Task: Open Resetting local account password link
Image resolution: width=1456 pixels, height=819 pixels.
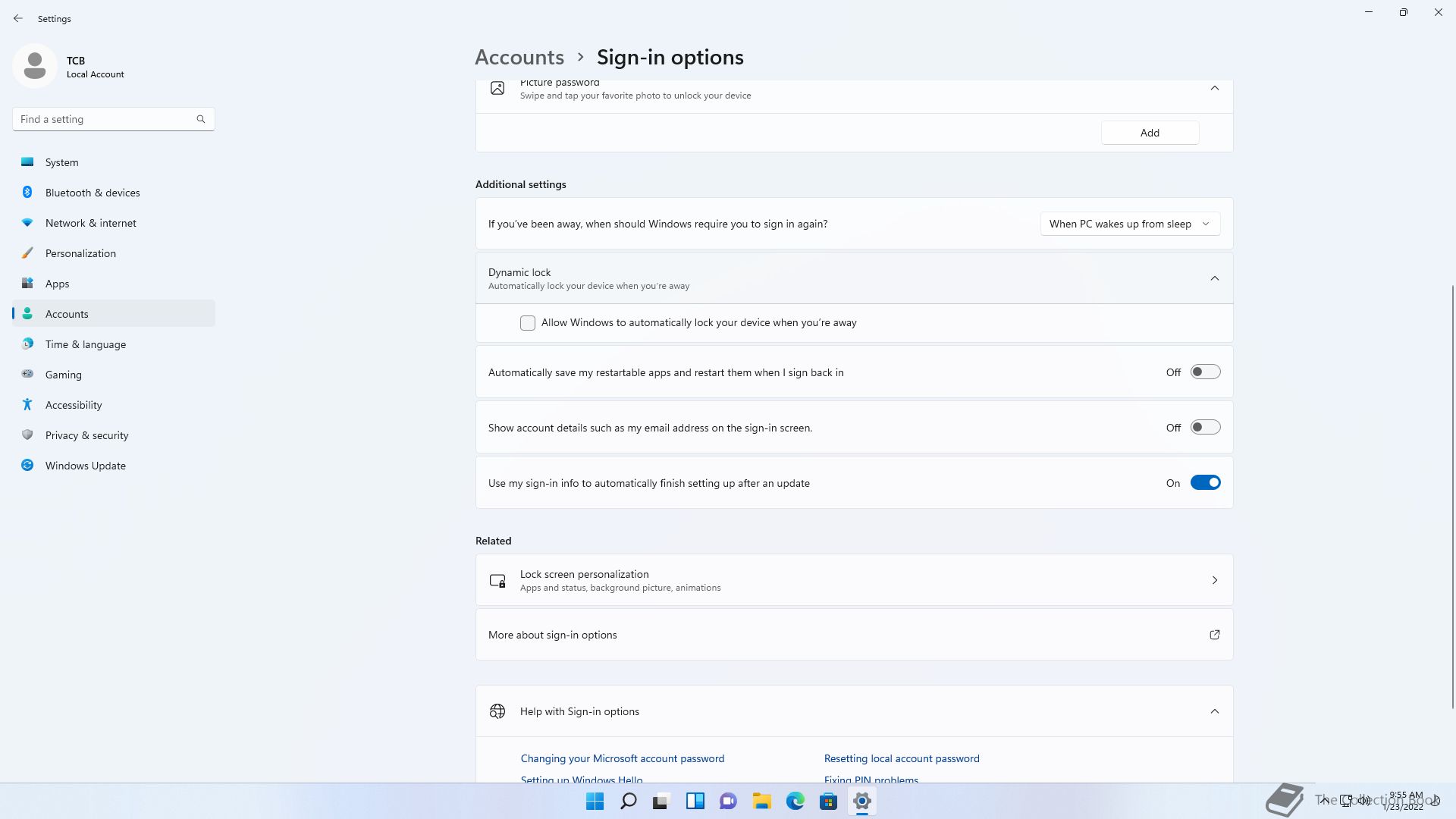Action: coord(902,758)
